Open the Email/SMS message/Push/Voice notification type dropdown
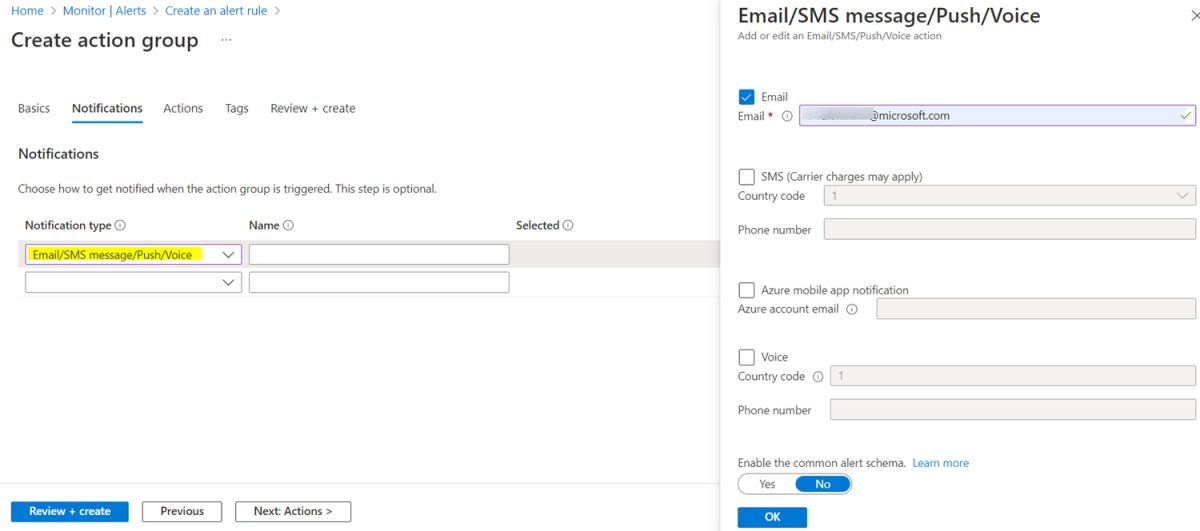1200x531 pixels. click(133, 255)
